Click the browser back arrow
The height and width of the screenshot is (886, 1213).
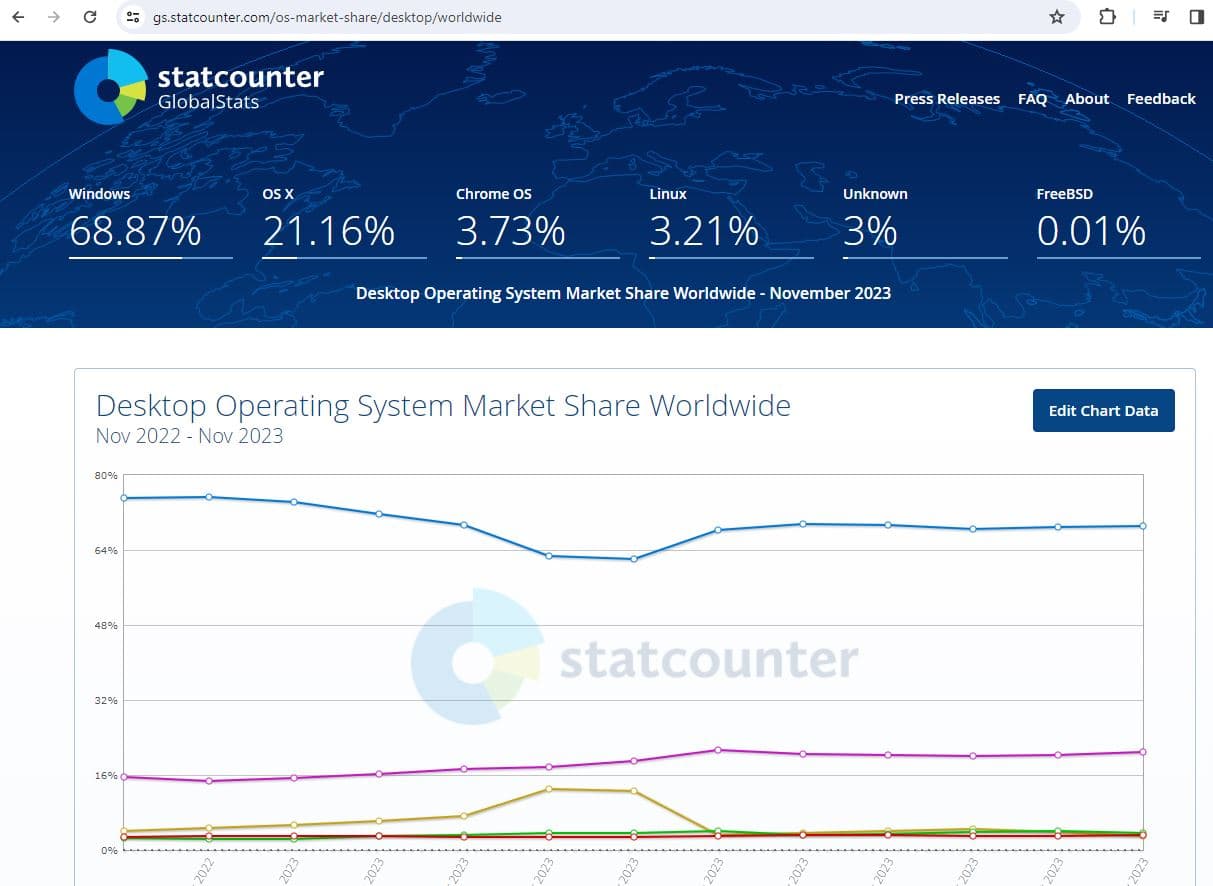point(18,17)
